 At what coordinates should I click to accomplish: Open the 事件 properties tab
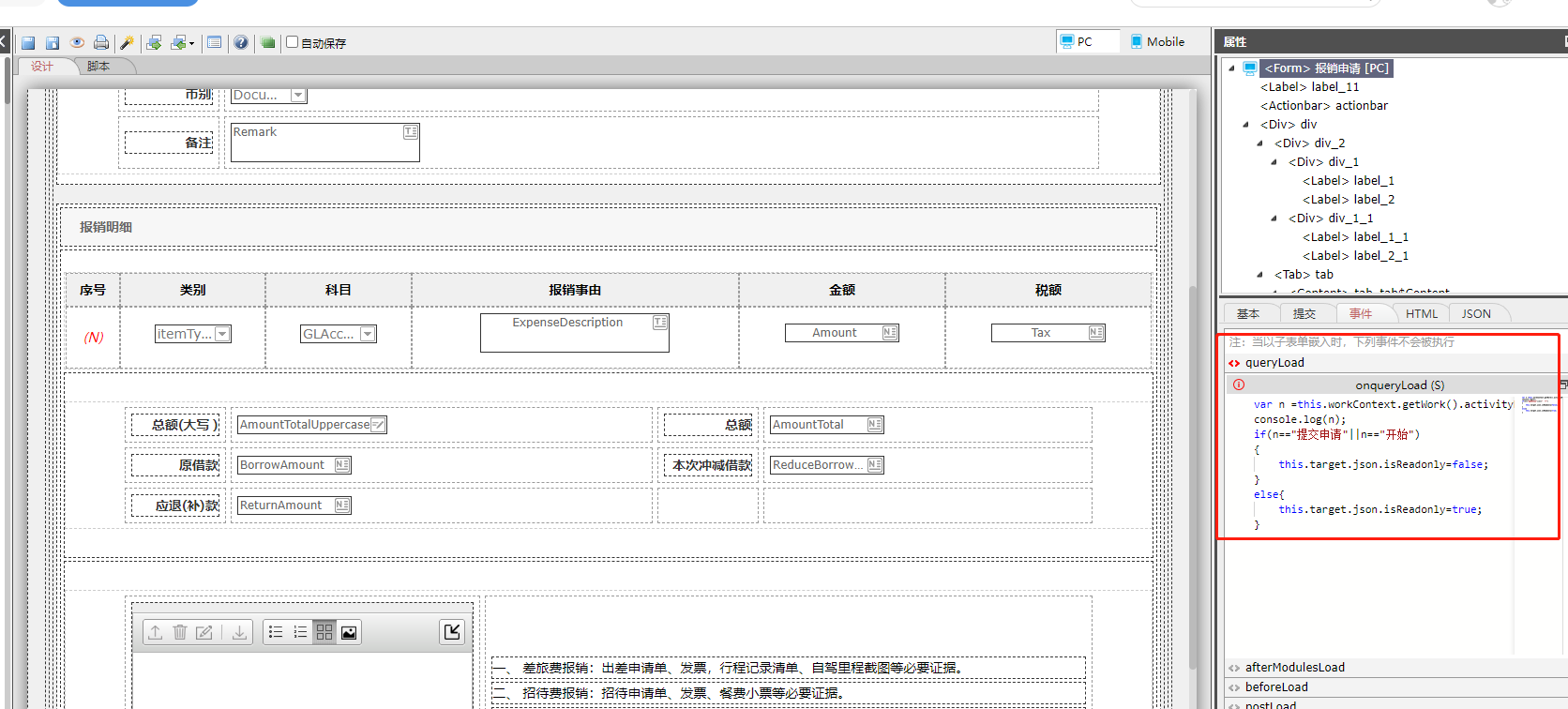pyautogui.click(x=1361, y=314)
